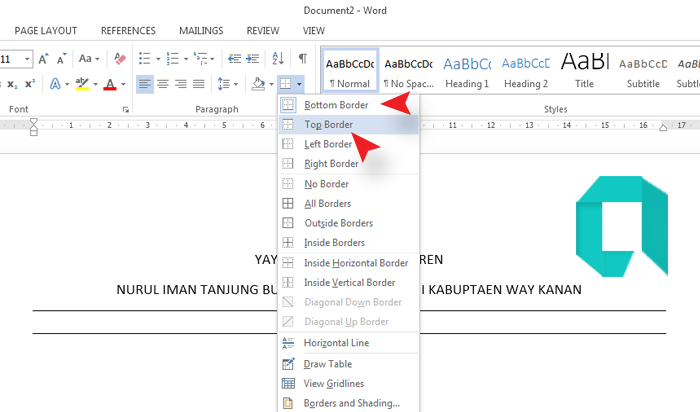This screenshot has height=412, width=700.
Task: Open the font color dropdown arrow
Action: pyautogui.click(x=123, y=84)
